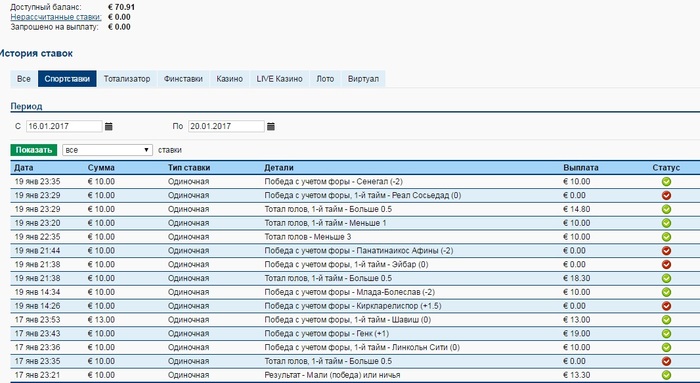This screenshot has width=700, height=383.
Task: Click red status icon for Эйбар (0) bet
Action: coord(666,265)
